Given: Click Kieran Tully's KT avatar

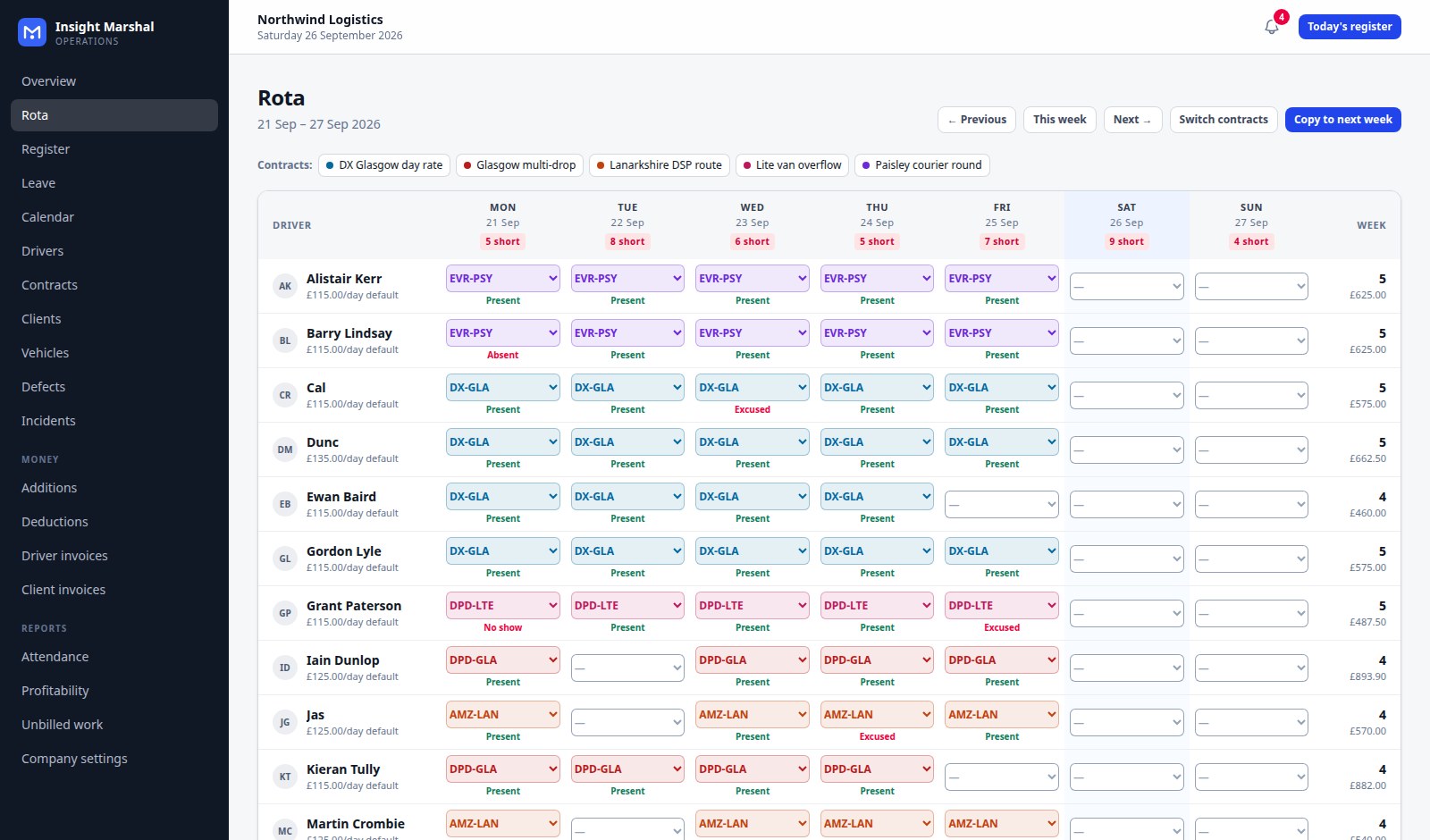Looking at the screenshot, I should tap(285, 777).
